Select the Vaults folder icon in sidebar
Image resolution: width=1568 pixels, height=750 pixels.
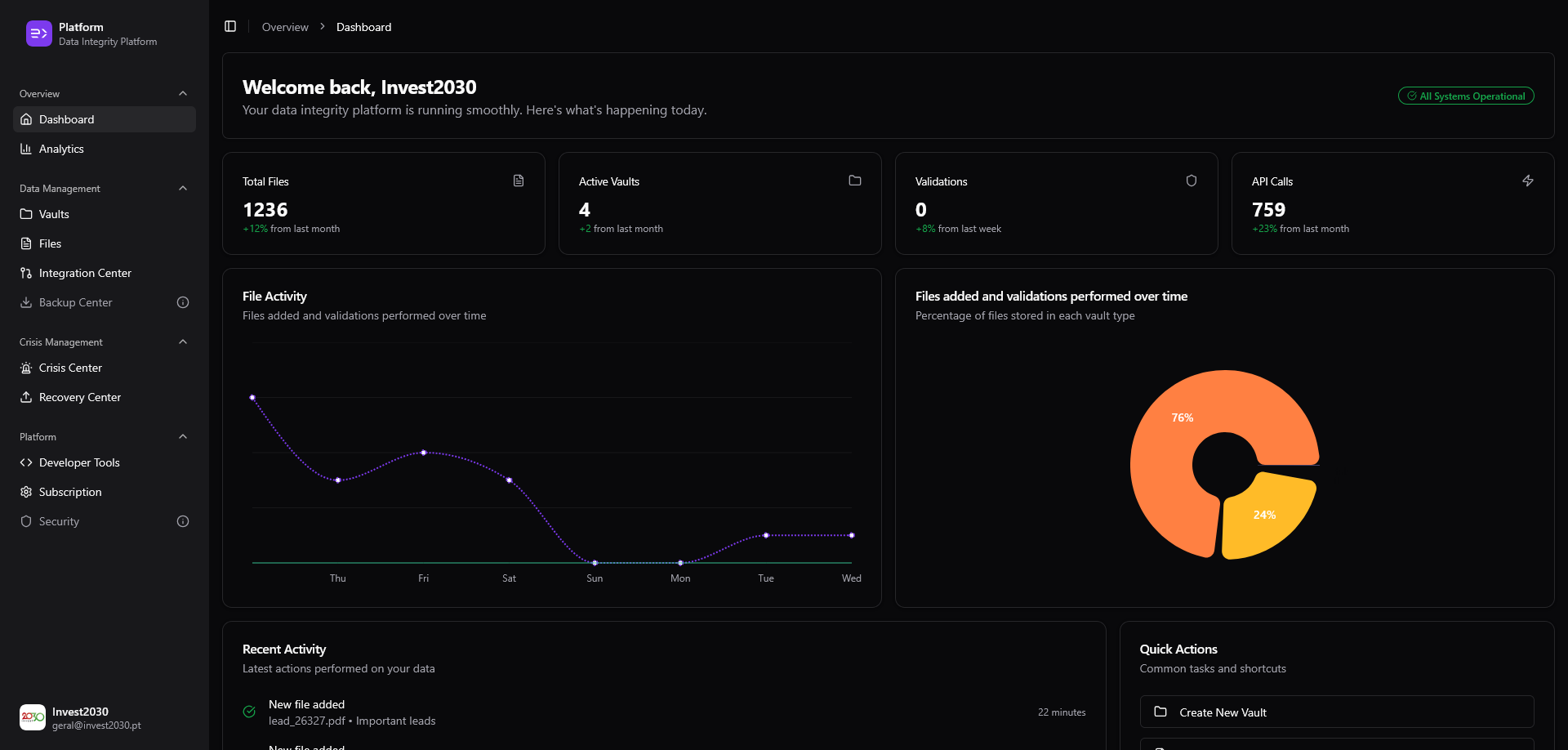pos(26,214)
